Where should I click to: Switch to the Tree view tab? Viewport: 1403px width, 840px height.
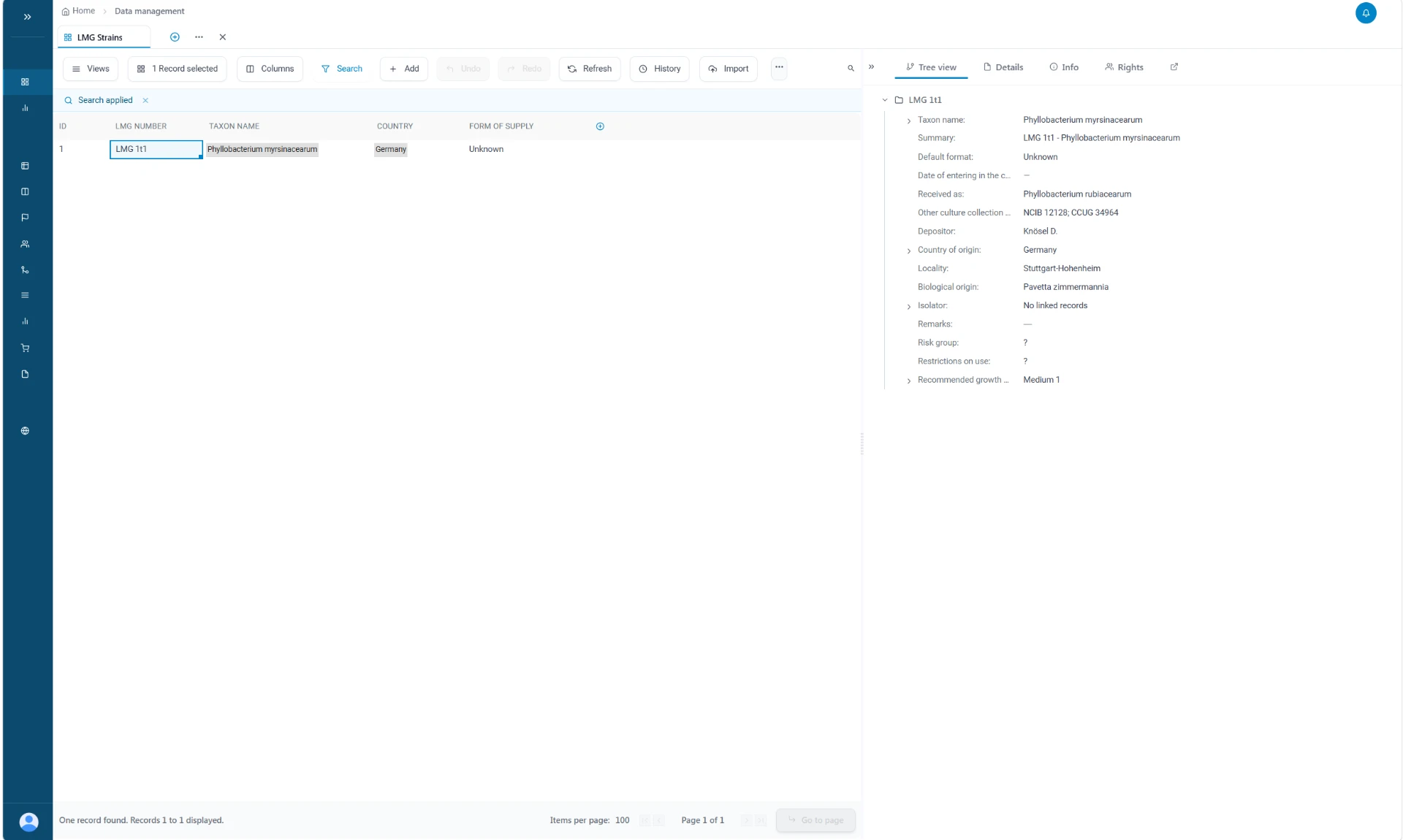point(931,67)
